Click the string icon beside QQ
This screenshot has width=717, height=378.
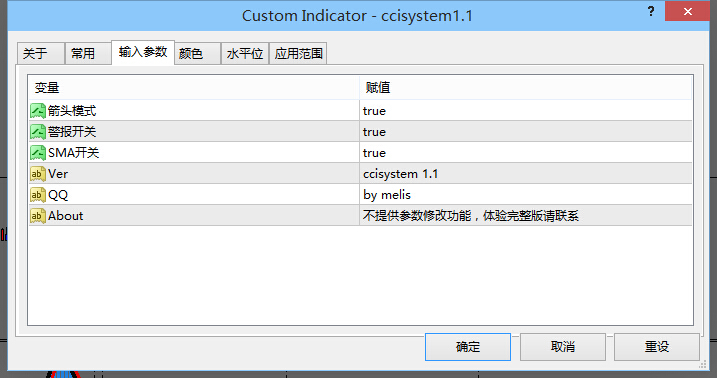coord(38,195)
